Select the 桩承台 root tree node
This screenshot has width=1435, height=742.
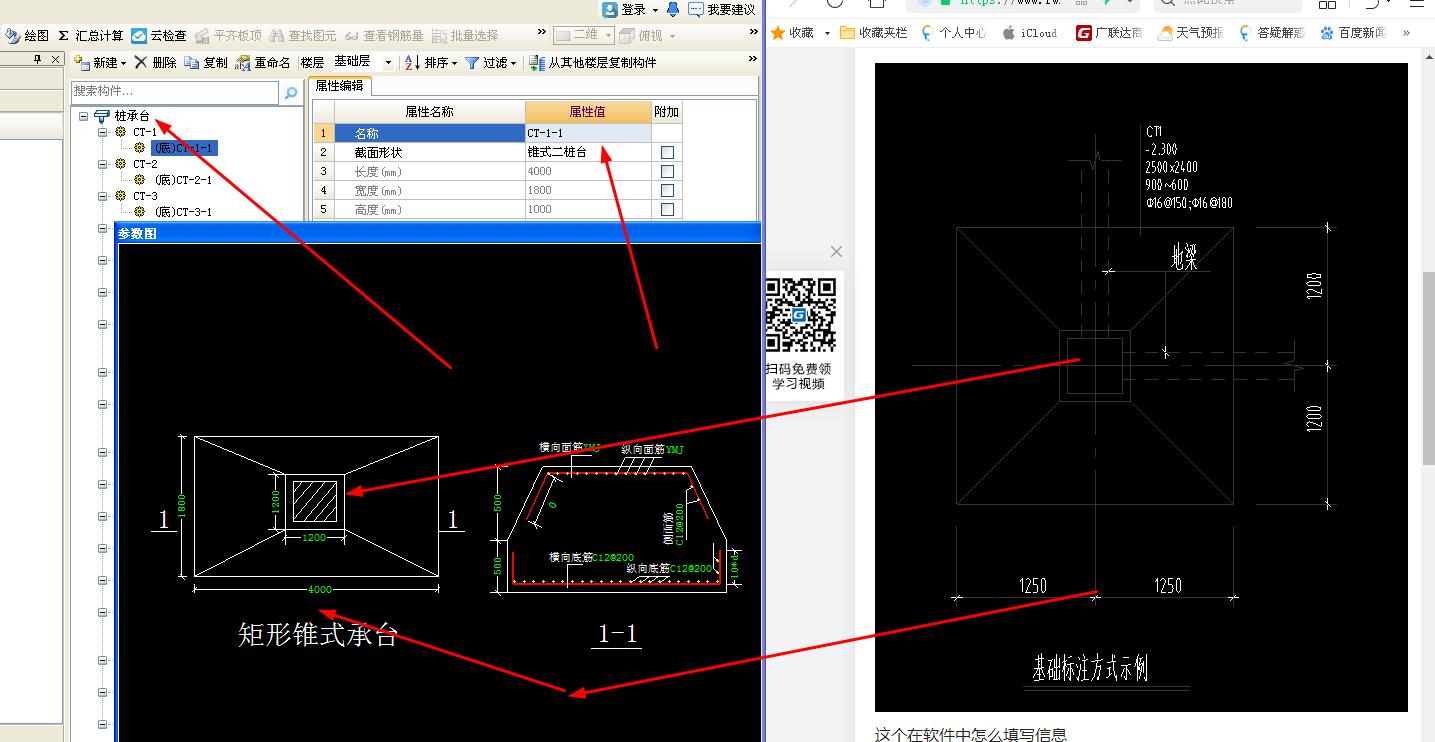coord(131,116)
